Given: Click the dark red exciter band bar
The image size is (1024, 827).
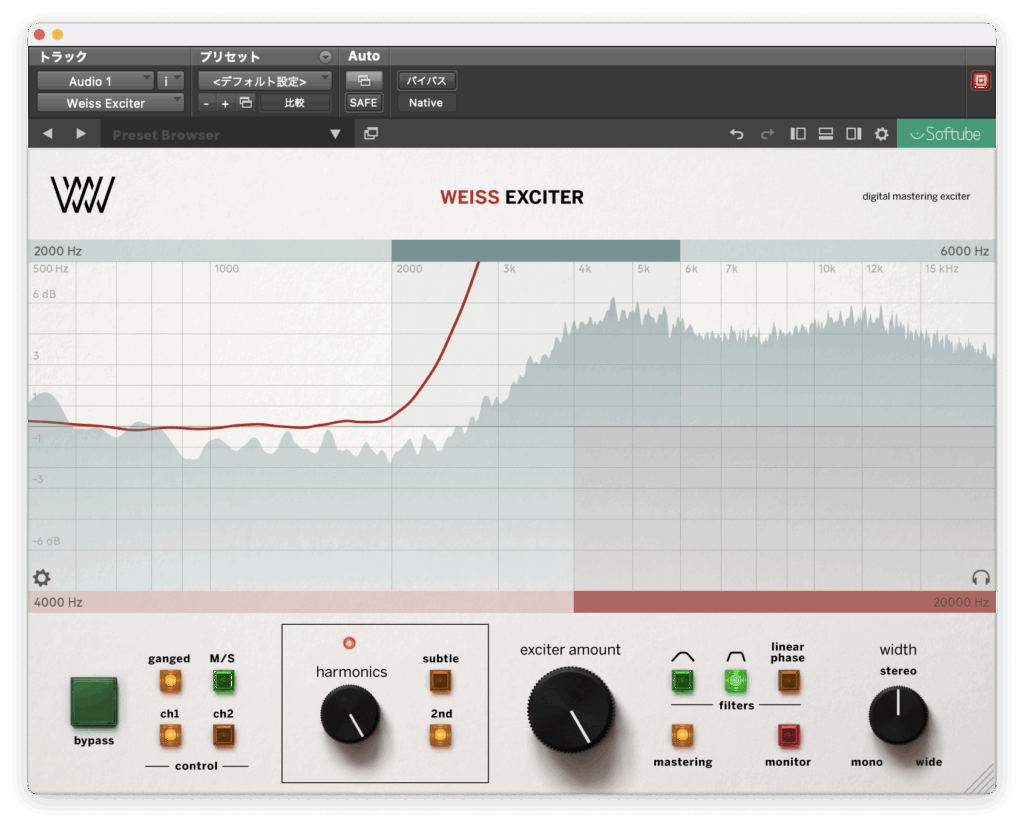Looking at the screenshot, I should 785,602.
